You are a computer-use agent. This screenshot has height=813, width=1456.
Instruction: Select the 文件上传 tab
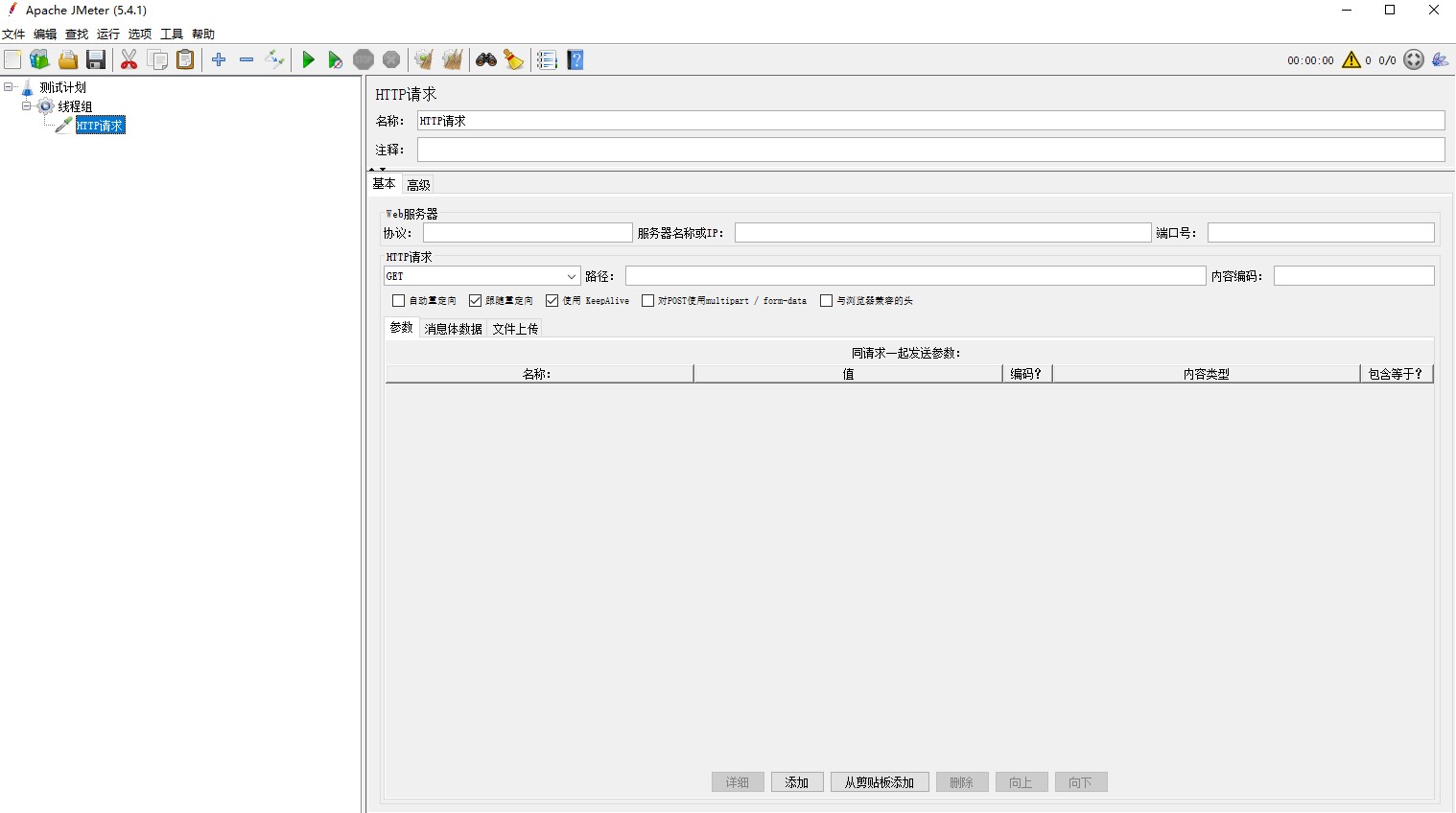coord(515,329)
